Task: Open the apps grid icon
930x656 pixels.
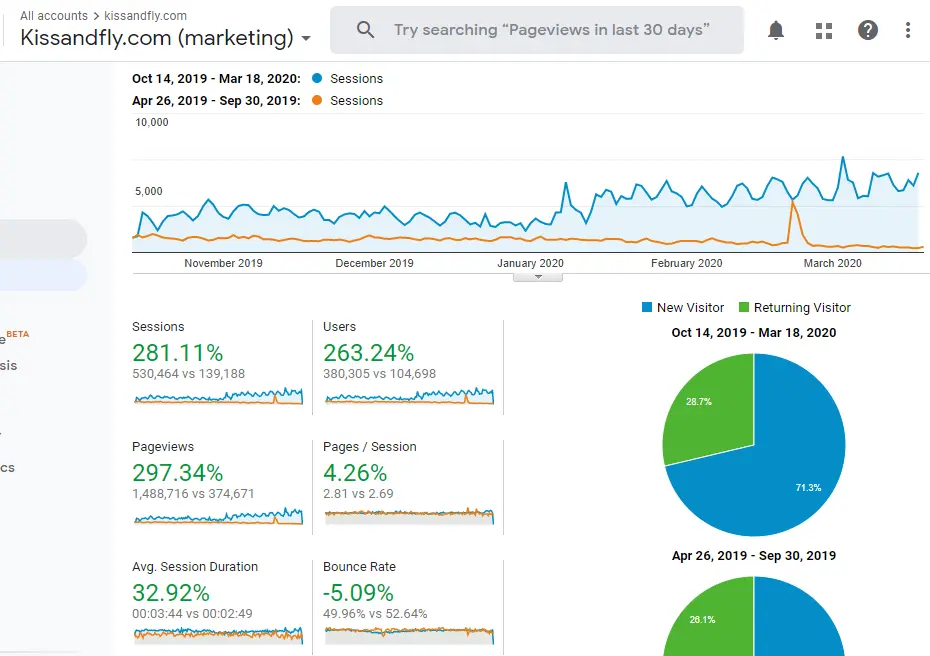Action: [x=824, y=31]
